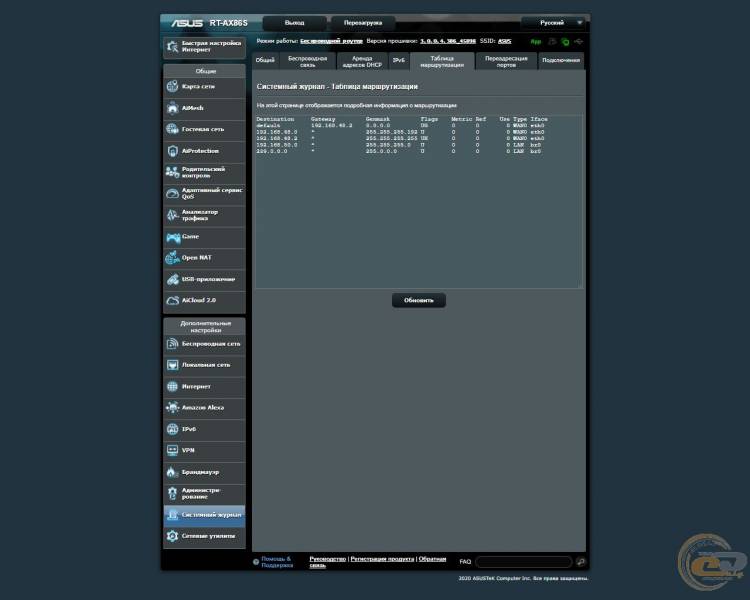The width and height of the screenshot is (750, 600).
Task: Open Интернет globe icon in sidebar
Action: click(x=172, y=387)
